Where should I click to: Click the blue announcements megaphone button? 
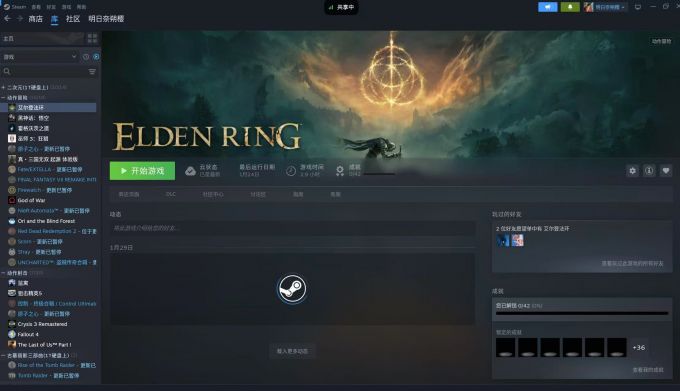pos(548,7)
